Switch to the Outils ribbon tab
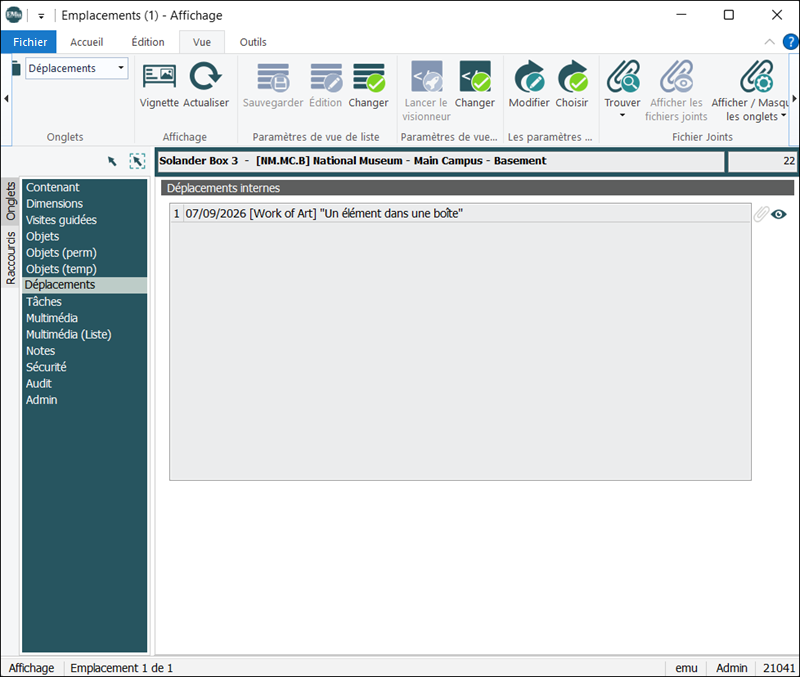 (x=253, y=42)
